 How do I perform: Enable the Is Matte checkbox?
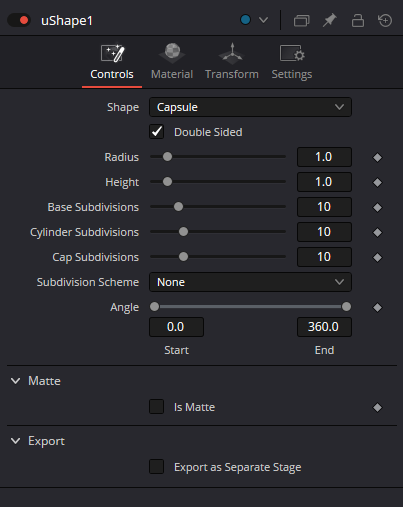pyautogui.click(x=157, y=407)
